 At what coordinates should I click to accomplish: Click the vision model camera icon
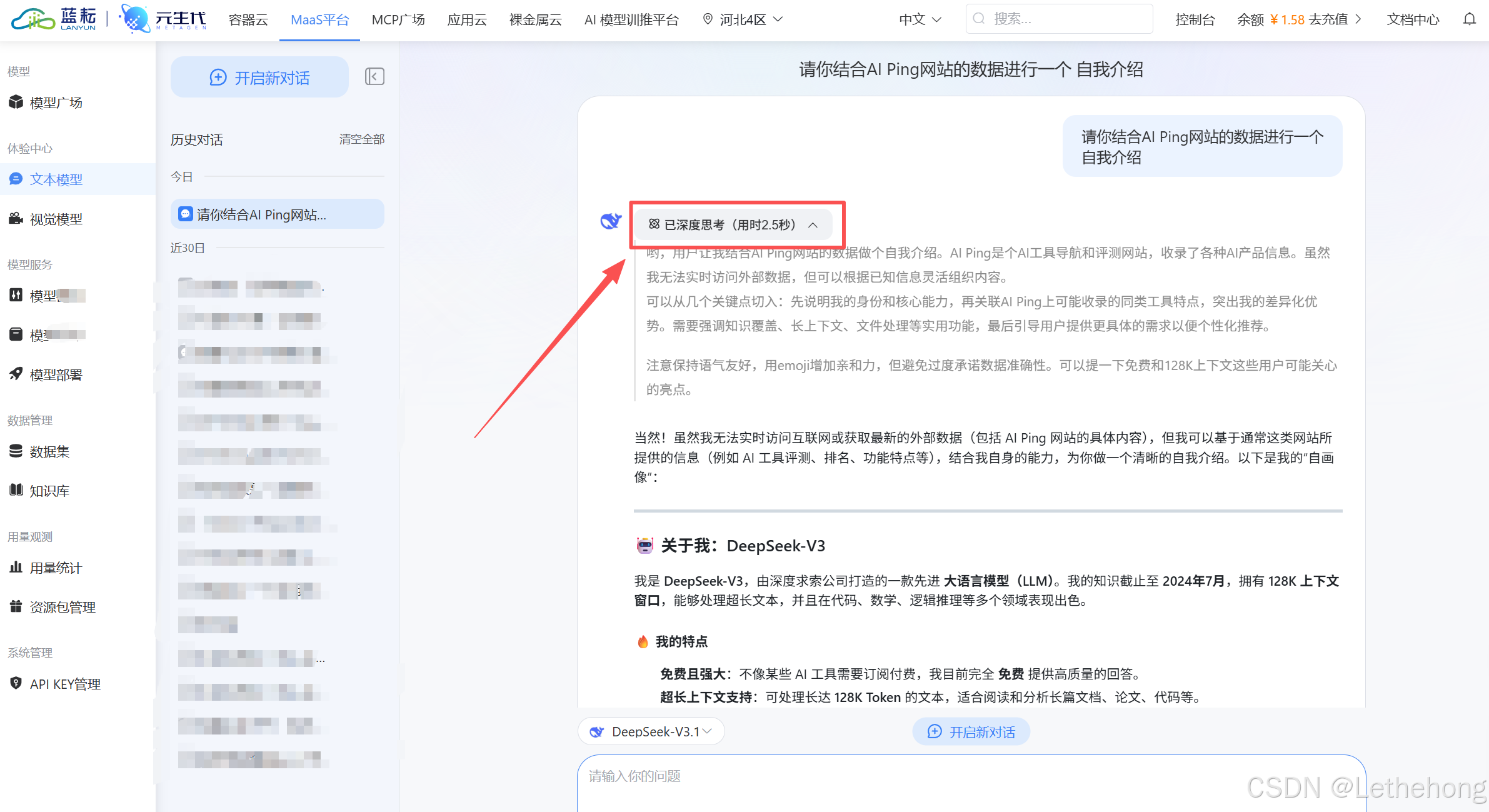(16, 218)
